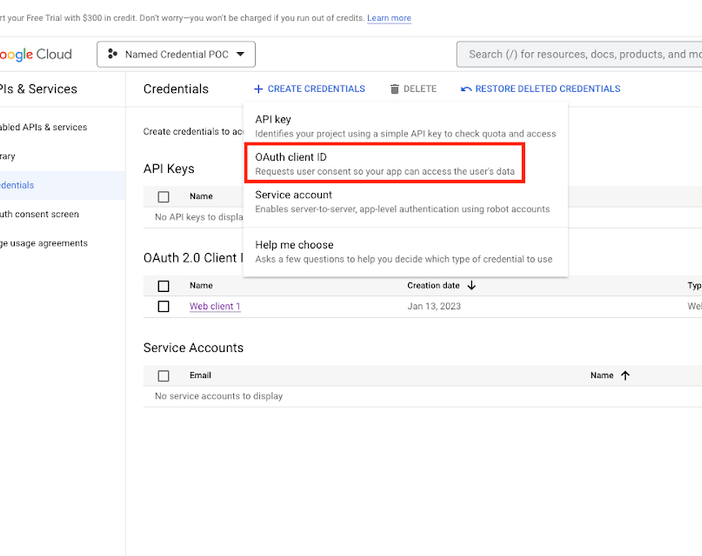
Task: Click RESTORE DELETED CREDENTIALS button
Action: pyautogui.click(x=540, y=89)
